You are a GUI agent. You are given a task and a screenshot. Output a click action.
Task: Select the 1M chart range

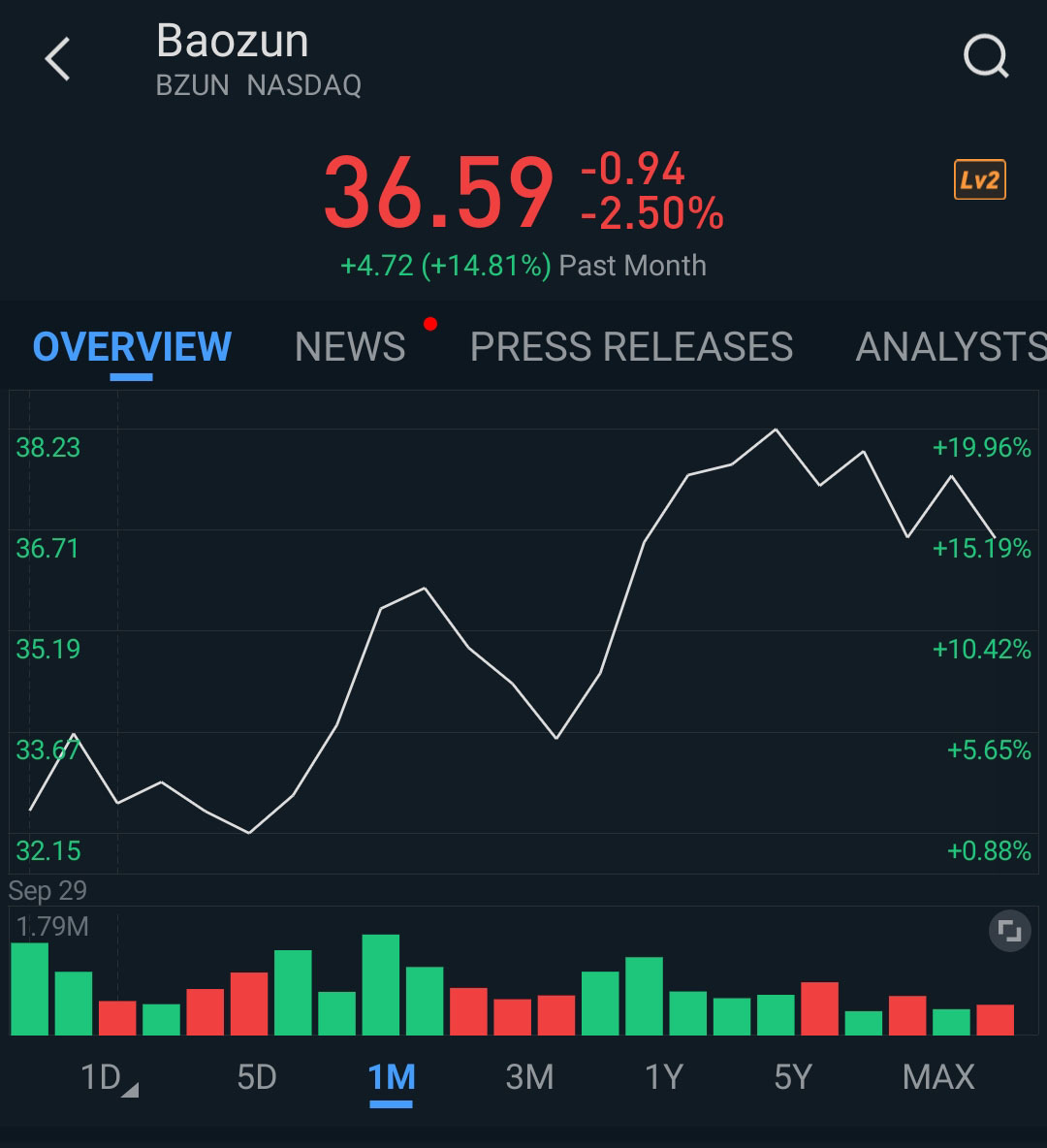point(391,1077)
